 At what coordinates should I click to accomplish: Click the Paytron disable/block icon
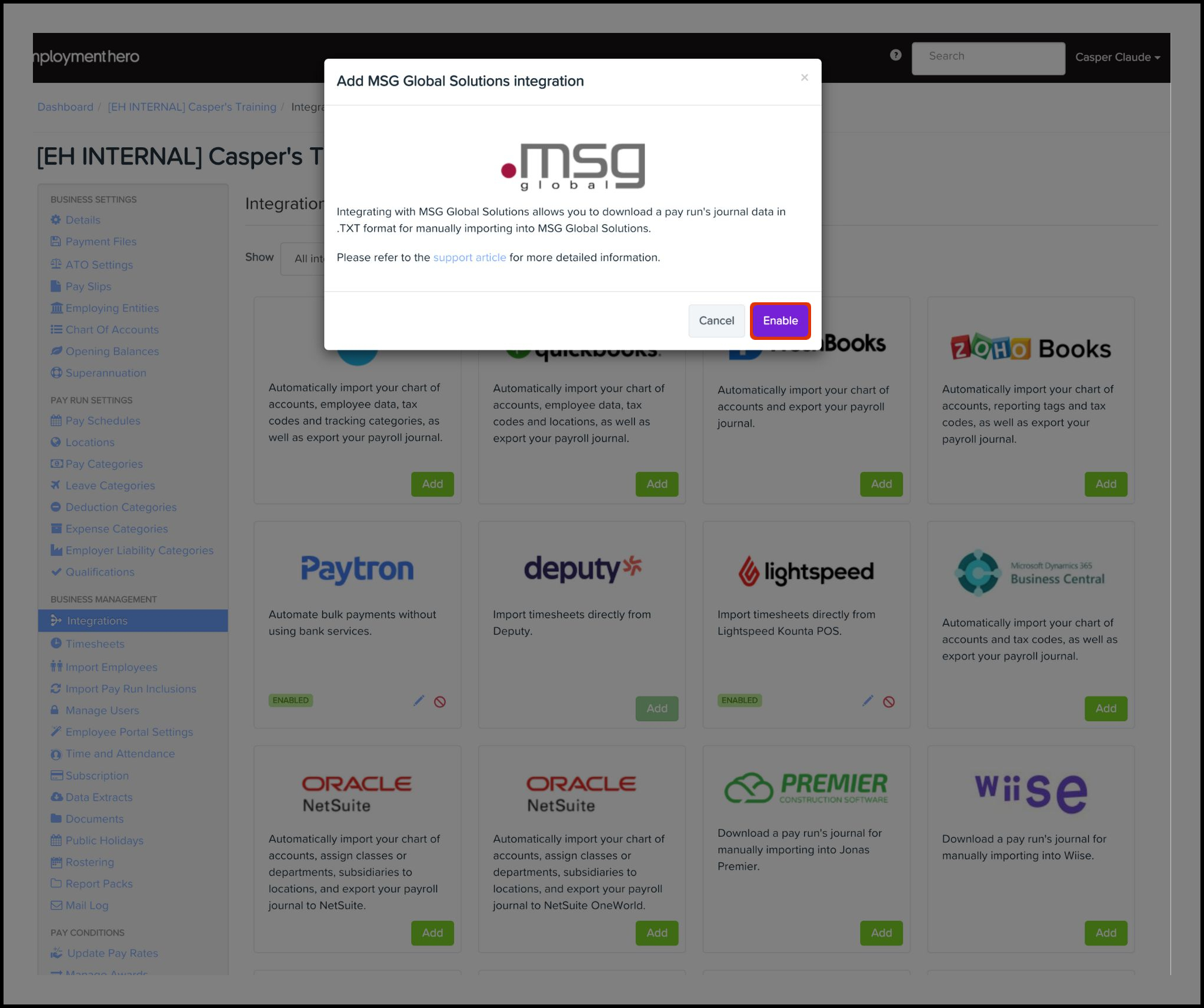[440, 701]
